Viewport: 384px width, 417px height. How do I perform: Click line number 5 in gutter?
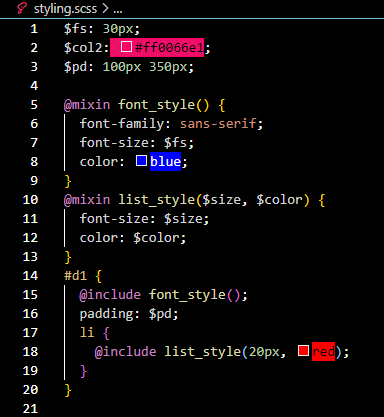pyautogui.click(x=34, y=105)
